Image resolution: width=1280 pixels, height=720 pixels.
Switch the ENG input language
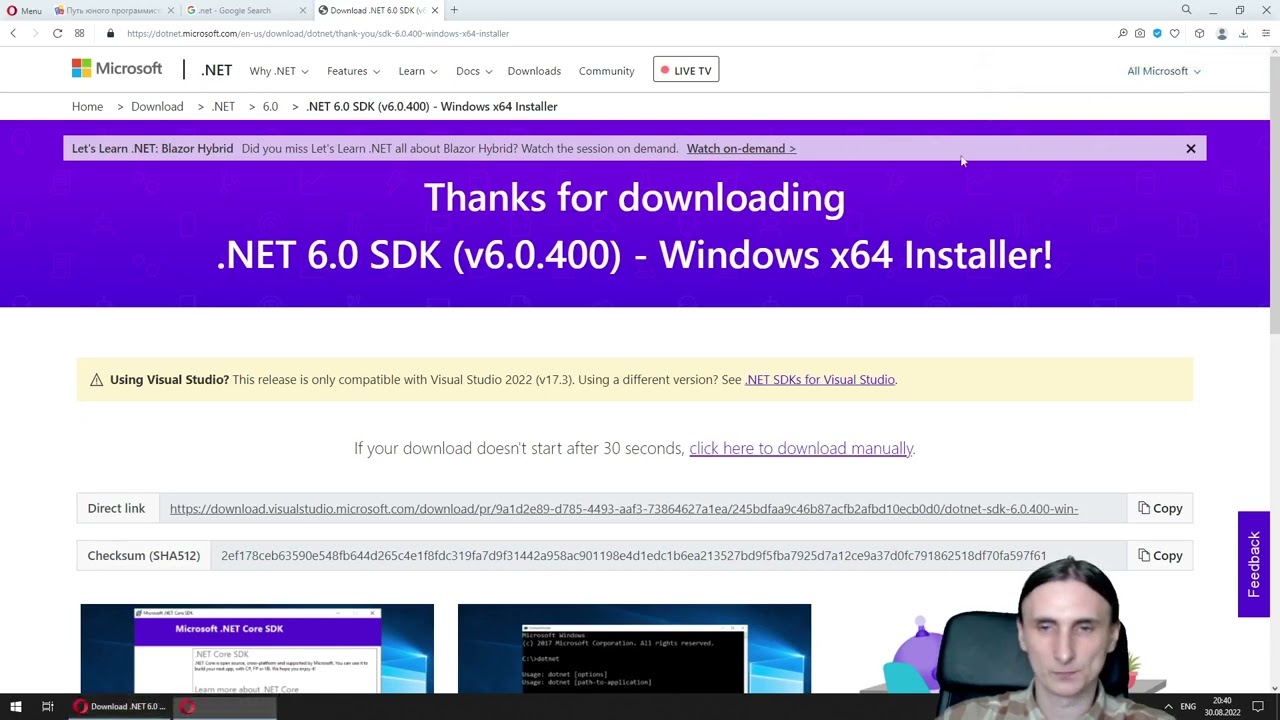1188,707
